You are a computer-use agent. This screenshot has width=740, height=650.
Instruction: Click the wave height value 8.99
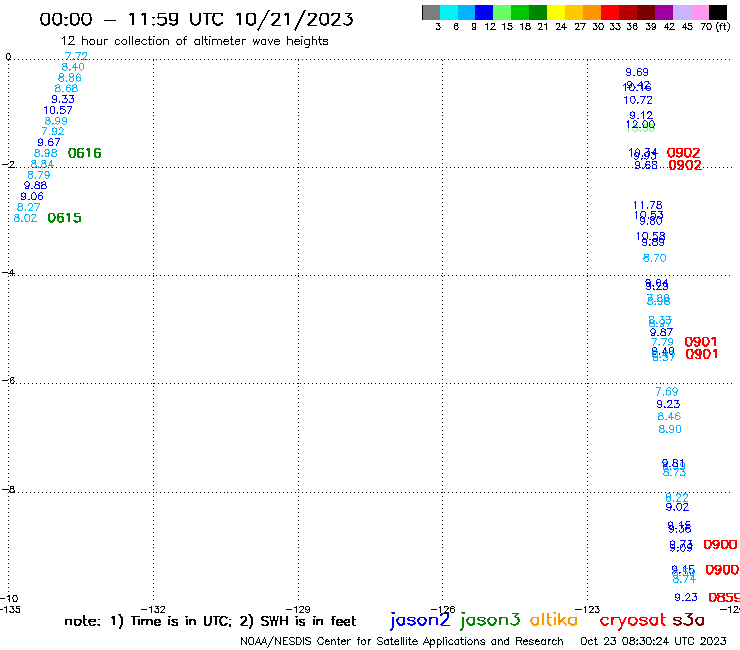click(56, 121)
